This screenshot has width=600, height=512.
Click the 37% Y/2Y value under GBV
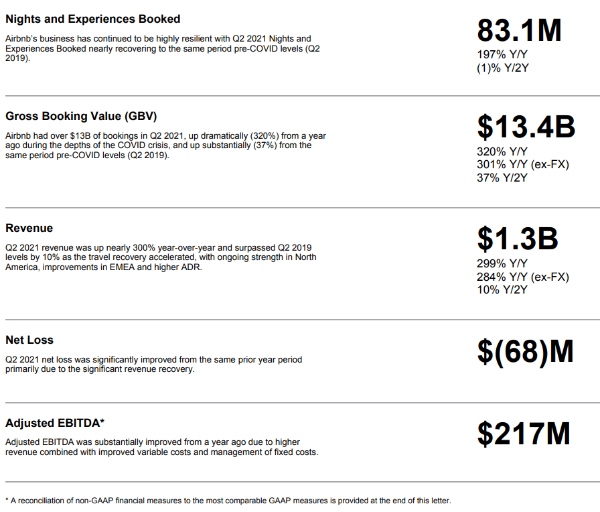pyautogui.click(x=502, y=178)
